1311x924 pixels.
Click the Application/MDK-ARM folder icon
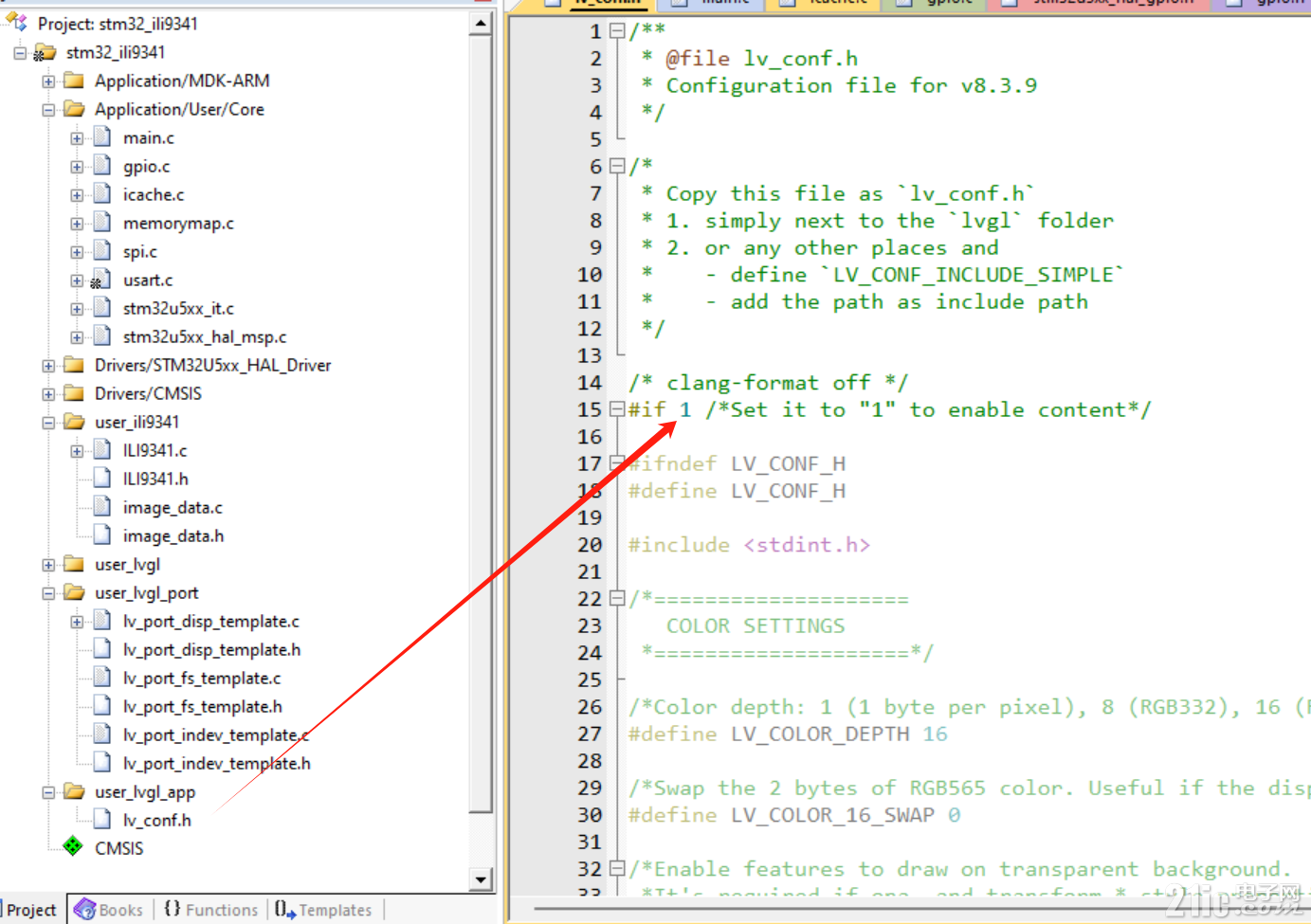[x=74, y=81]
